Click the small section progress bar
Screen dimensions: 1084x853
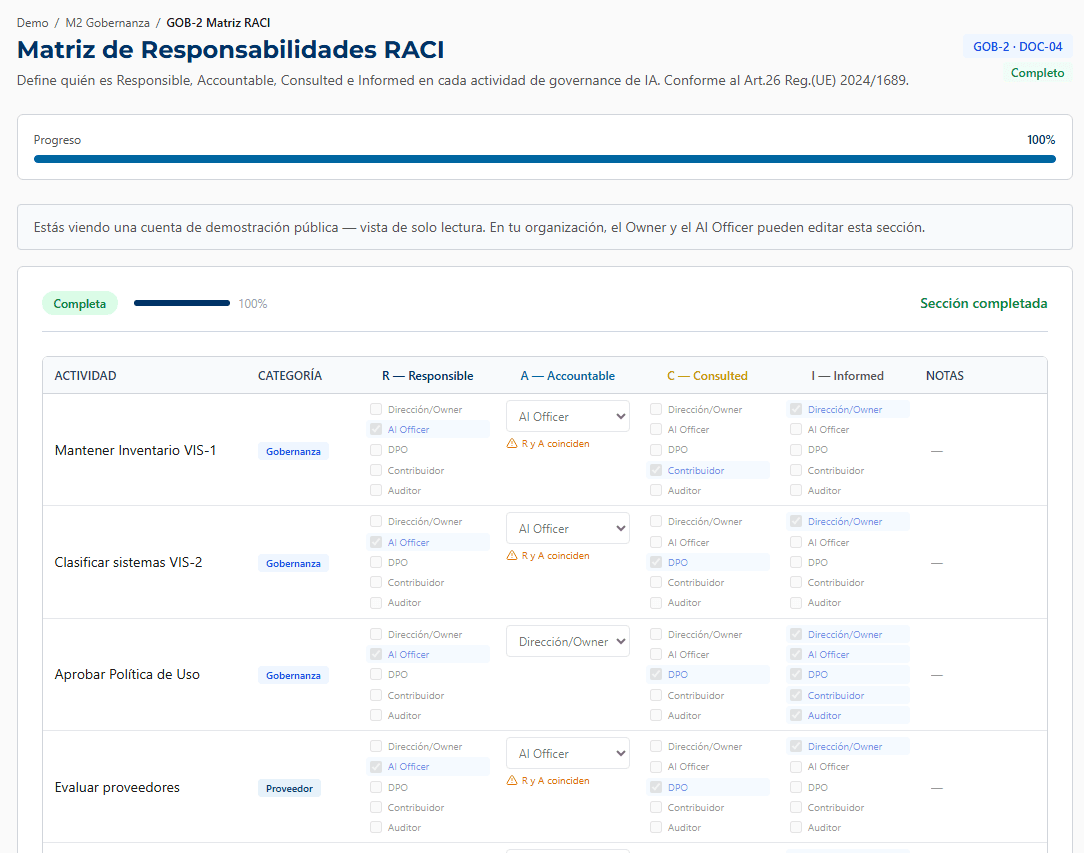coord(182,303)
